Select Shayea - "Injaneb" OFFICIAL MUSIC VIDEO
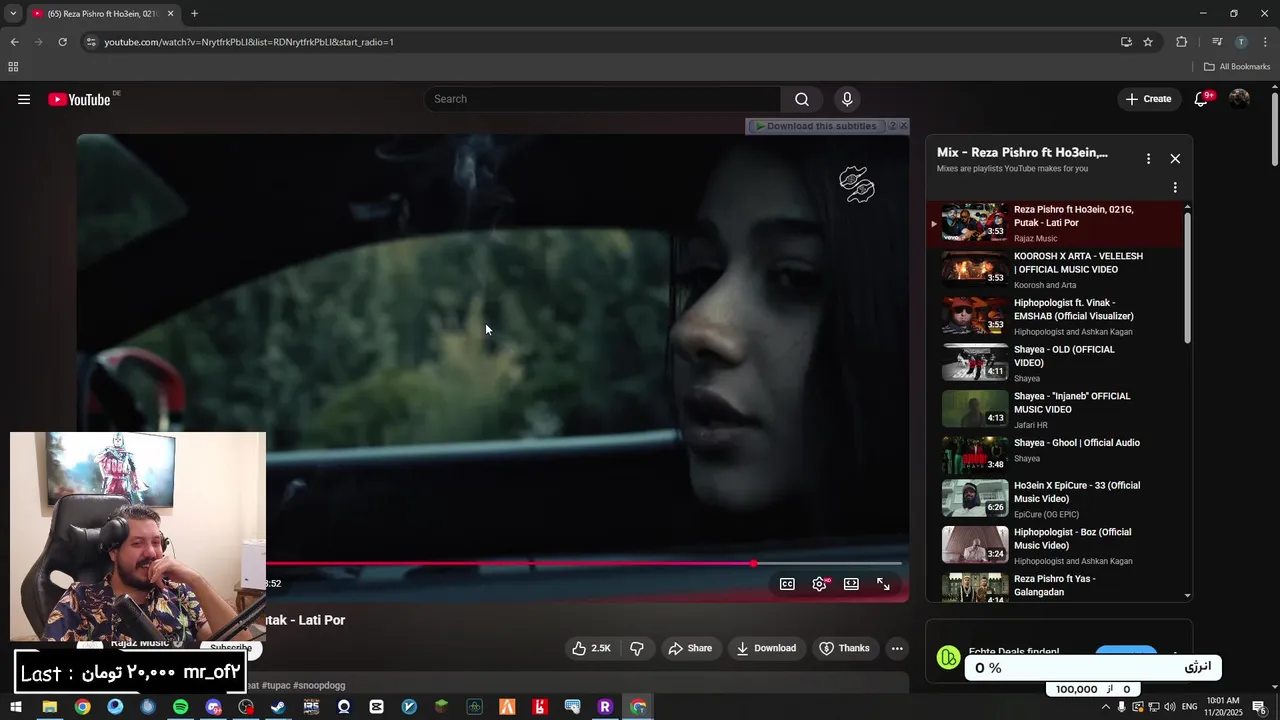The height and width of the screenshot is (720, 1280). 1055,410
